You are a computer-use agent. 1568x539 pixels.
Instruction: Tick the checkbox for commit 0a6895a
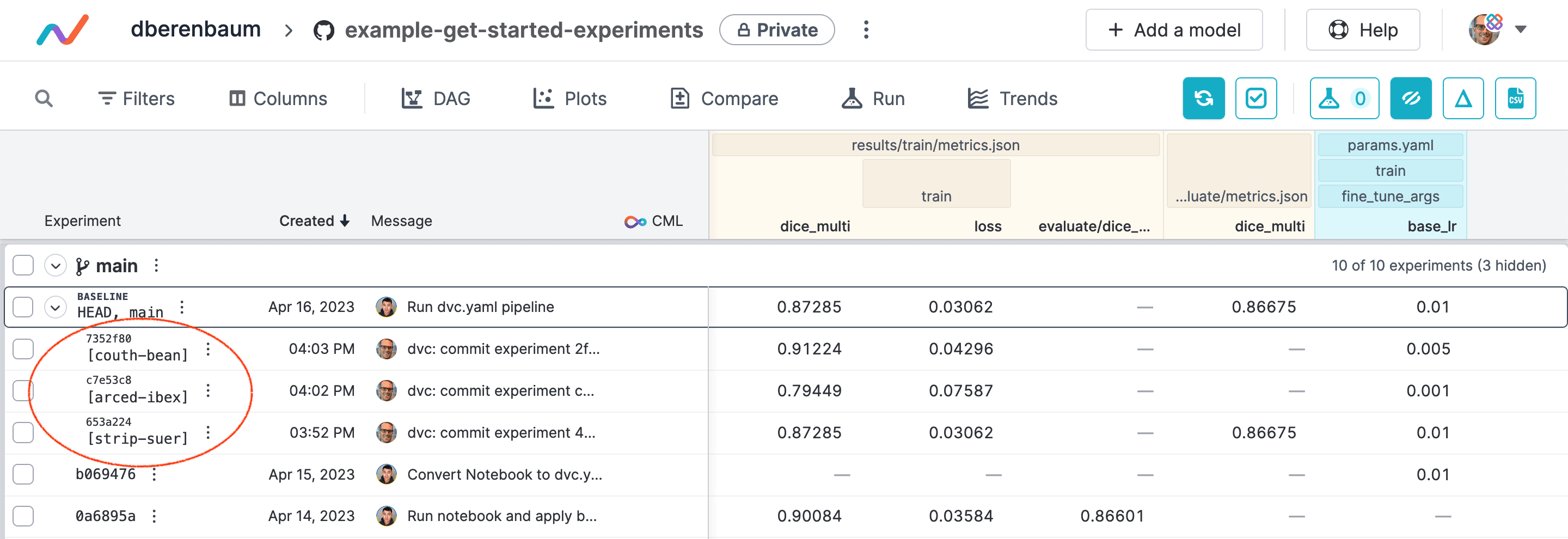[23, 516]
